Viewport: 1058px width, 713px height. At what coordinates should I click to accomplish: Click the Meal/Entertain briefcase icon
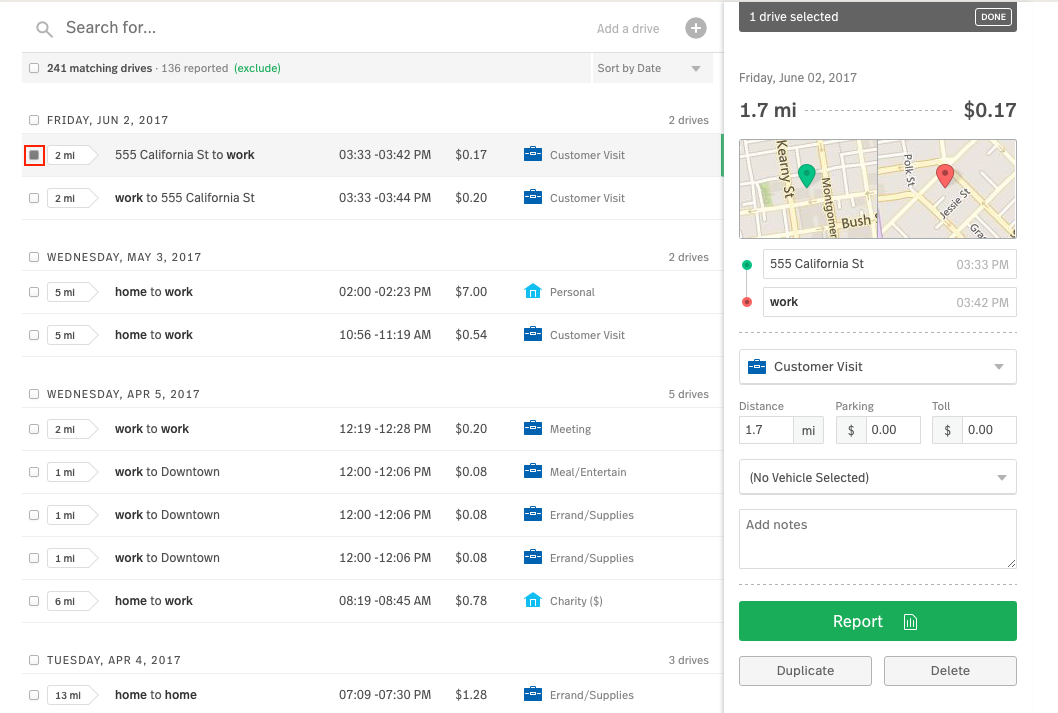coord(533,472)
